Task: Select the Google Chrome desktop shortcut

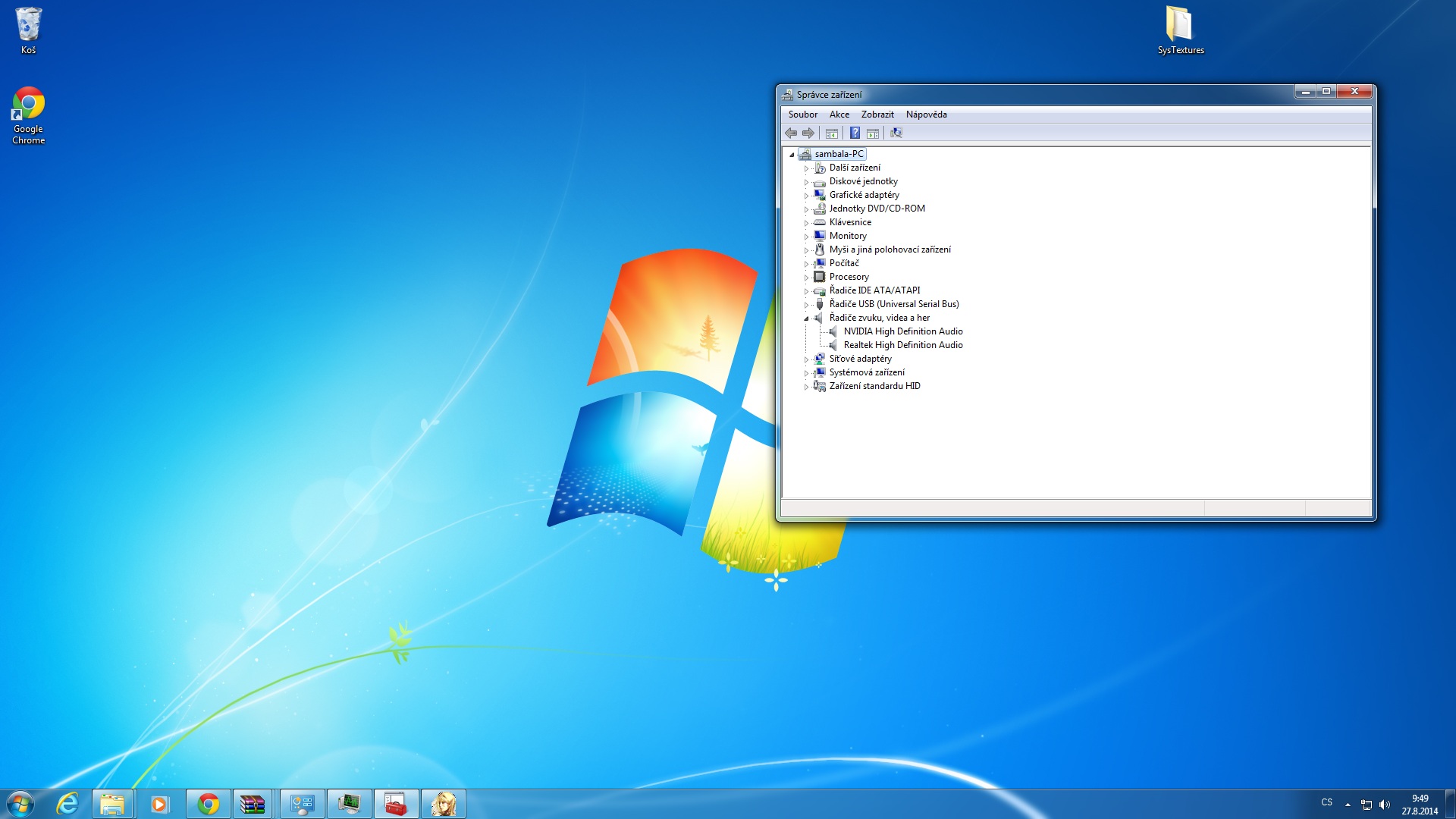Action: tap(29, 115)
